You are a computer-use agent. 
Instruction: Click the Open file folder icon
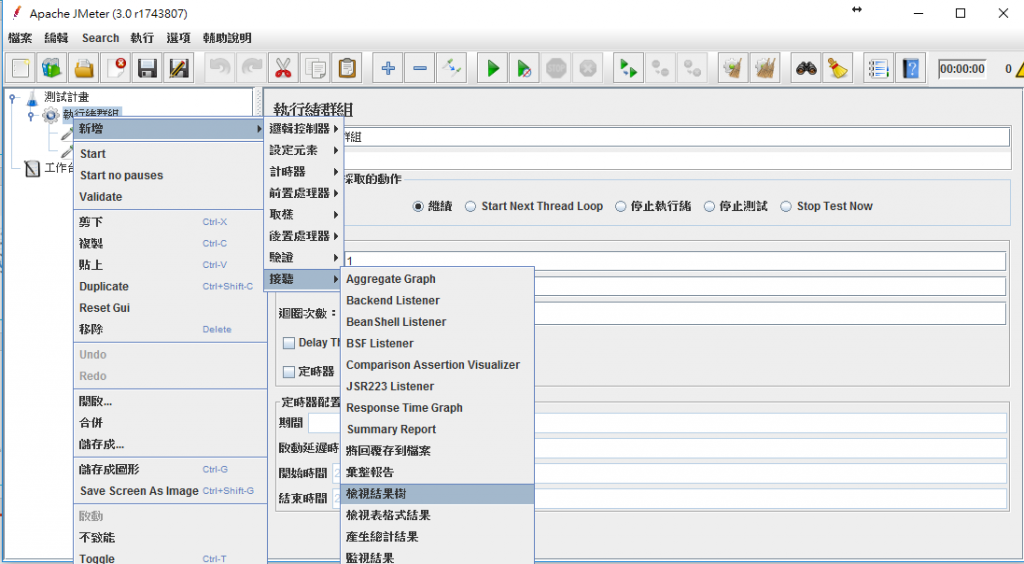[84, 68]
